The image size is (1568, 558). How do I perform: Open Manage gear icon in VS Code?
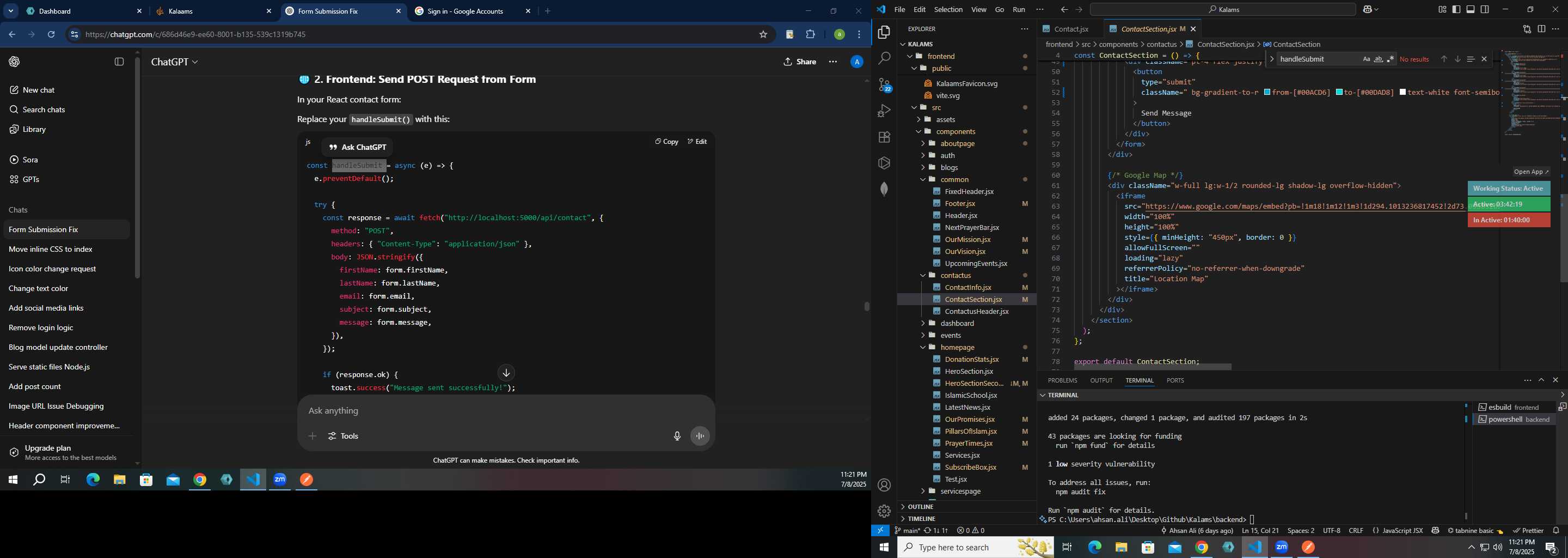[x=884, y=511]
